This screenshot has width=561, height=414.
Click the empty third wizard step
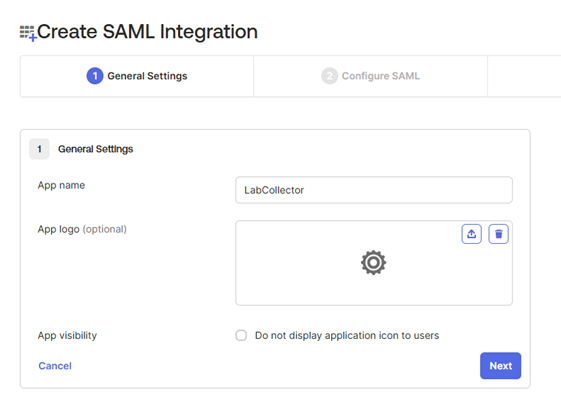coord(524,76)
